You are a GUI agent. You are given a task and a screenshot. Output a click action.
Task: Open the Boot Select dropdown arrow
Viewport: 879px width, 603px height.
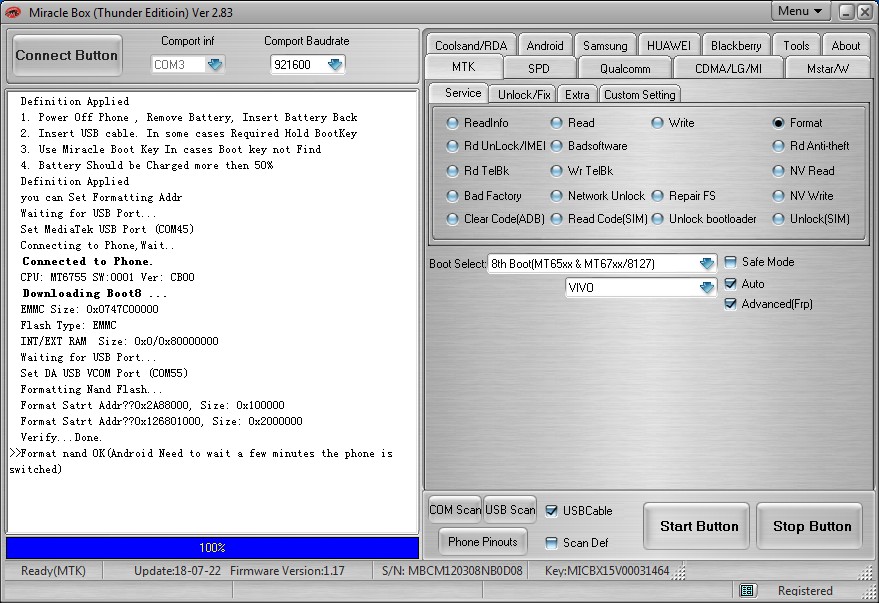[x=707, y=263]
